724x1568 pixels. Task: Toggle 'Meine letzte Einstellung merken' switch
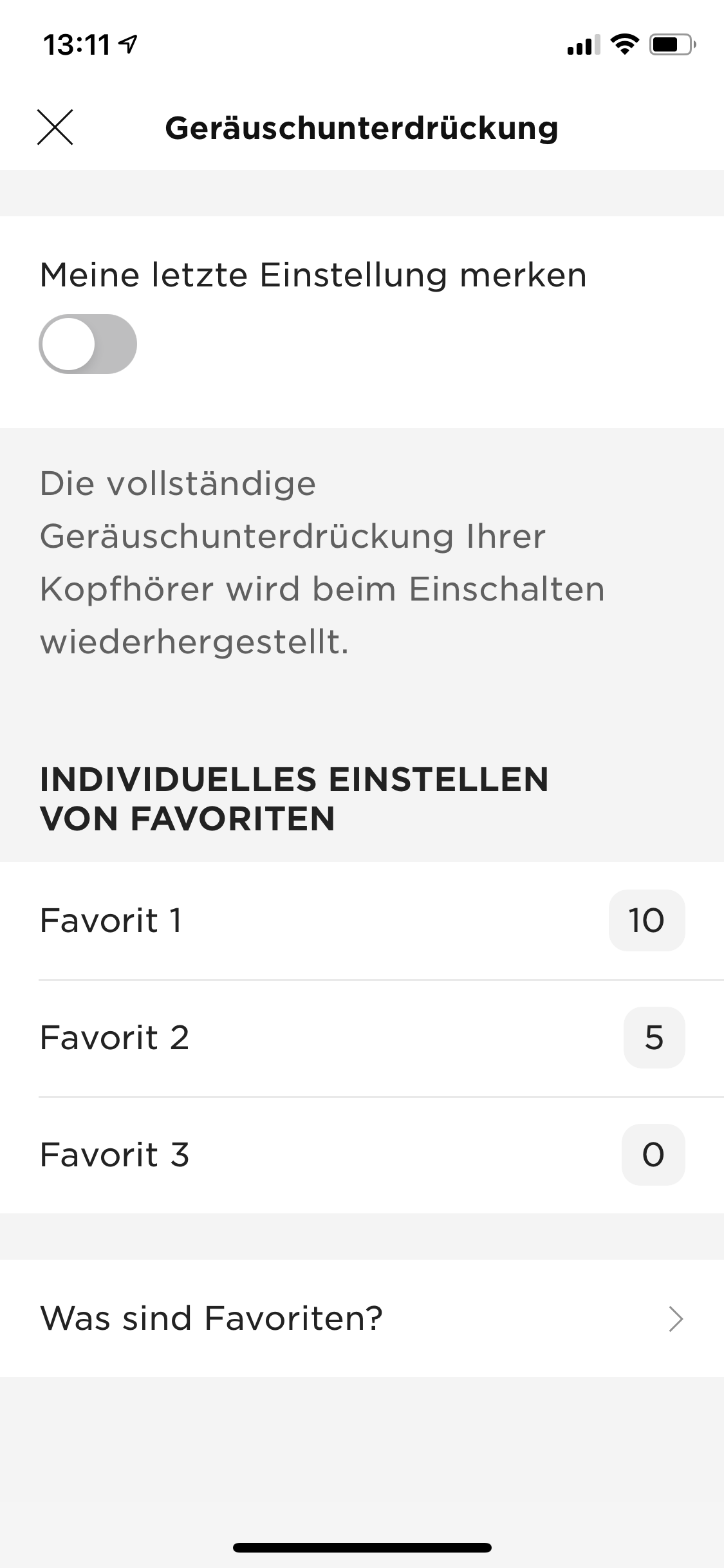coord(88,344)
